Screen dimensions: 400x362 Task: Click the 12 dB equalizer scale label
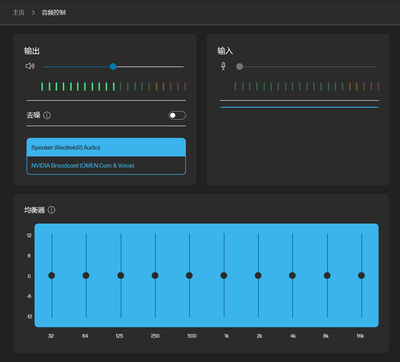click(29, 235)
